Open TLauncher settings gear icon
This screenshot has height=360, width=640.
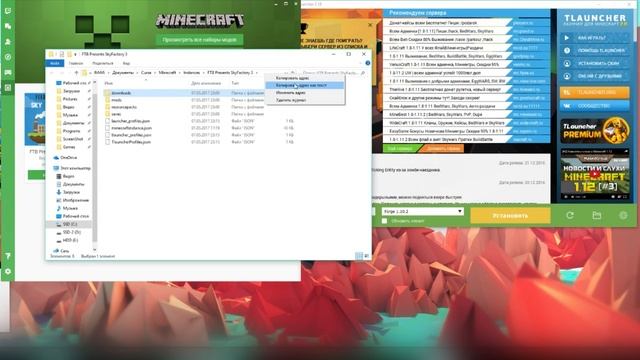(623, 215)
